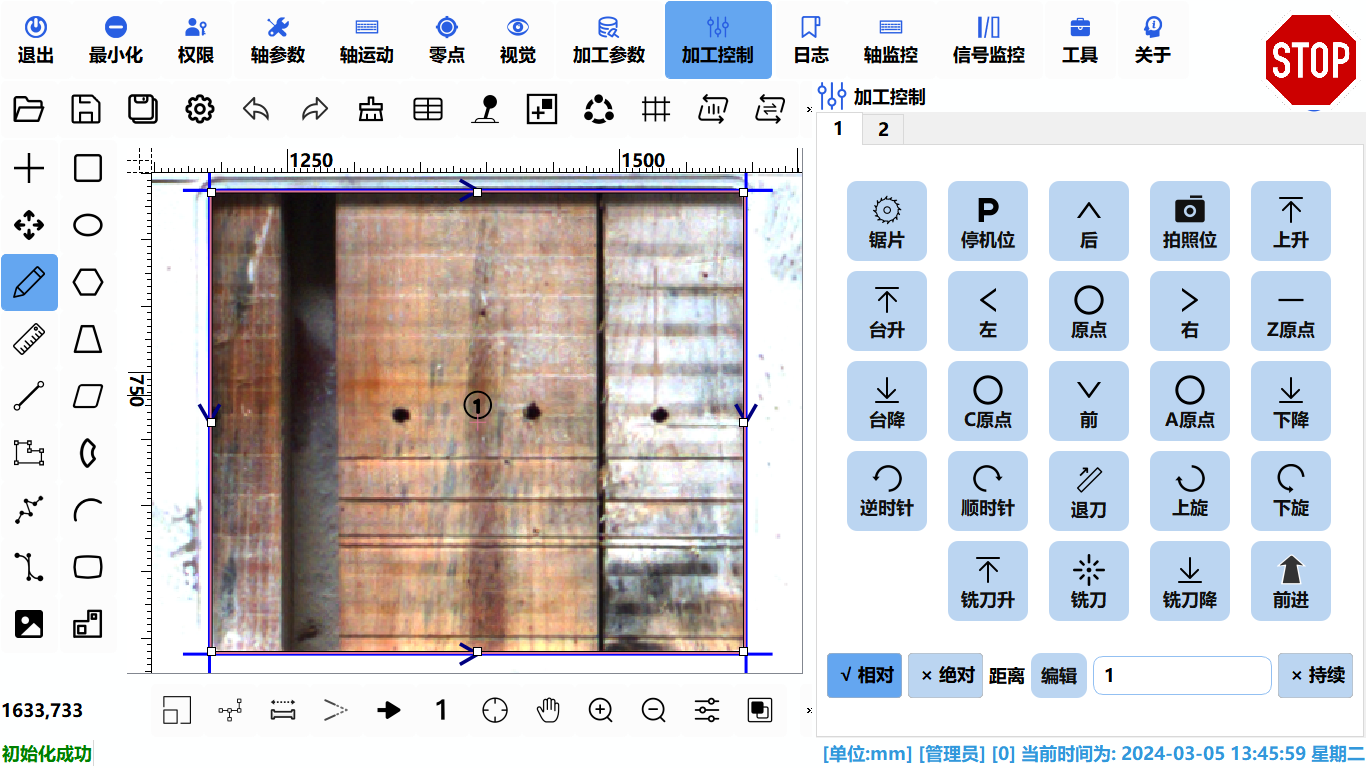Click the 退刀 retract tool button
1366x768 pixels.
click(1089, 491)
